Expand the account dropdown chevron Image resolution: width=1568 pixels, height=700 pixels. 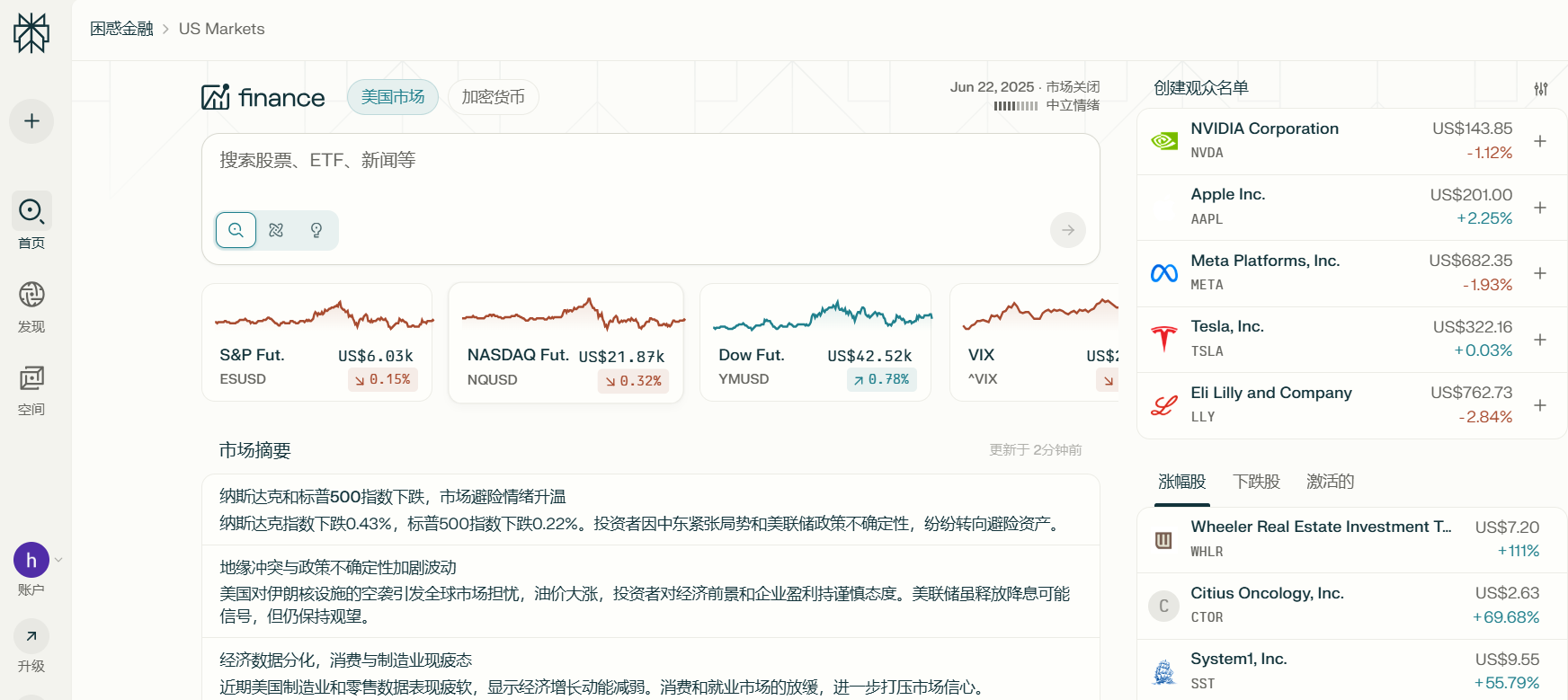pyautogui.click(x=58, y=560)
